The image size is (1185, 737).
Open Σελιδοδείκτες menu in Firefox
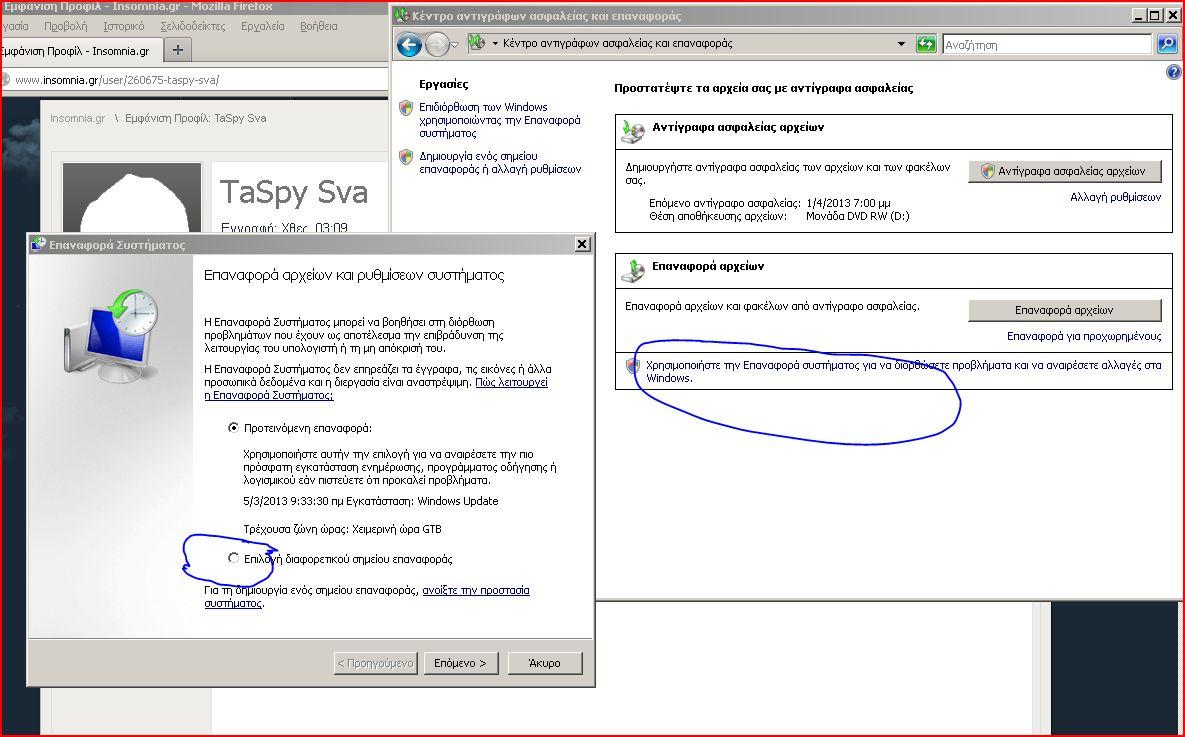click(x=193, y=26)
